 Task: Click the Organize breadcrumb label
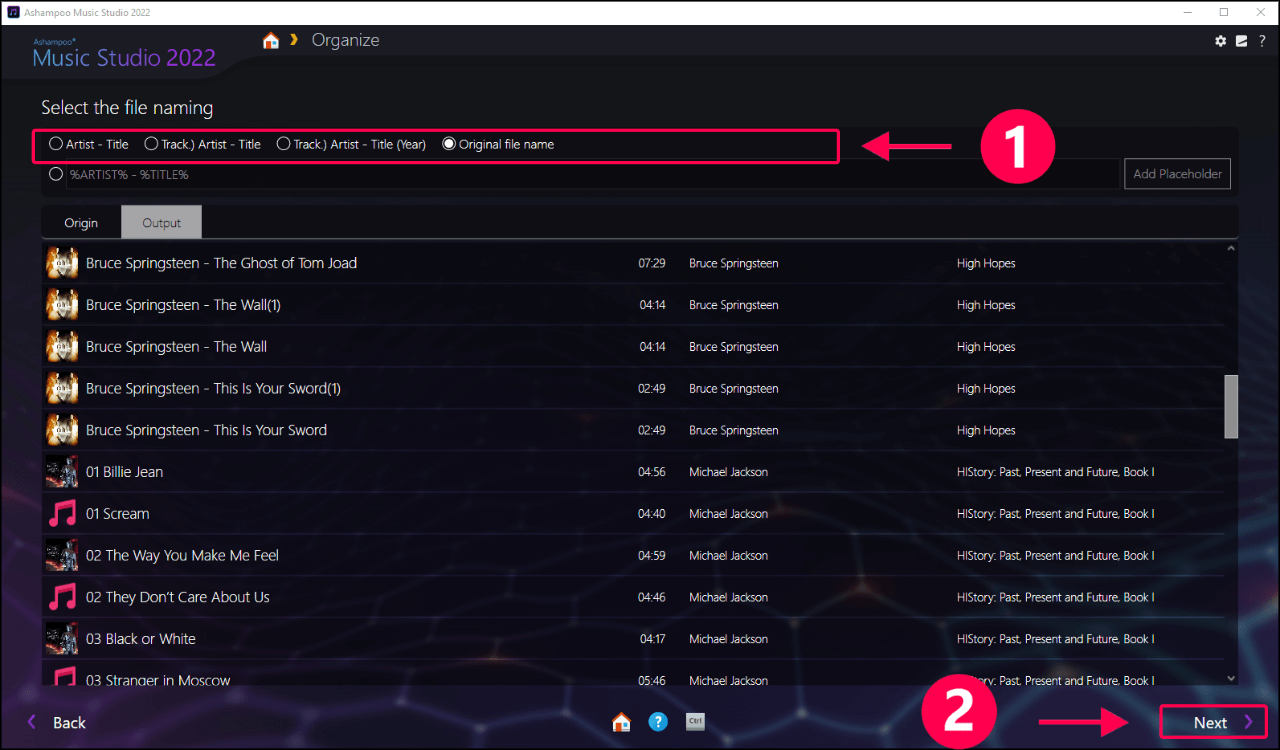point(345,41)
